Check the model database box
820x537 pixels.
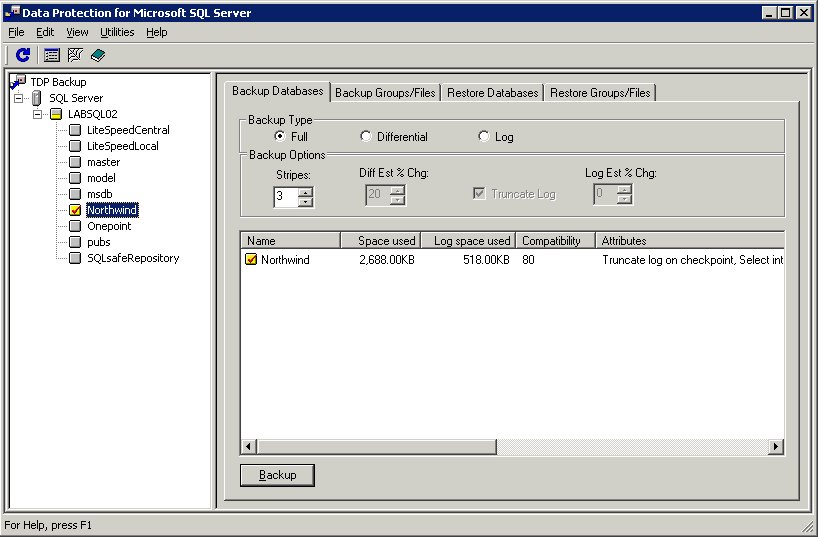point(75,178)
